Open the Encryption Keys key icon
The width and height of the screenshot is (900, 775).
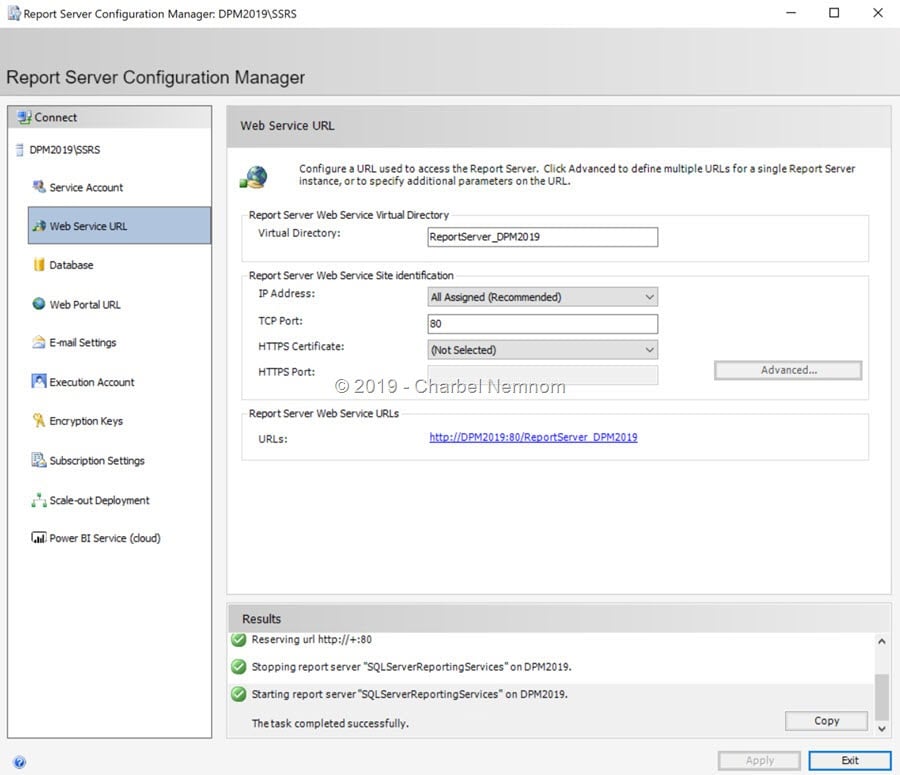[x=38, y=420]
